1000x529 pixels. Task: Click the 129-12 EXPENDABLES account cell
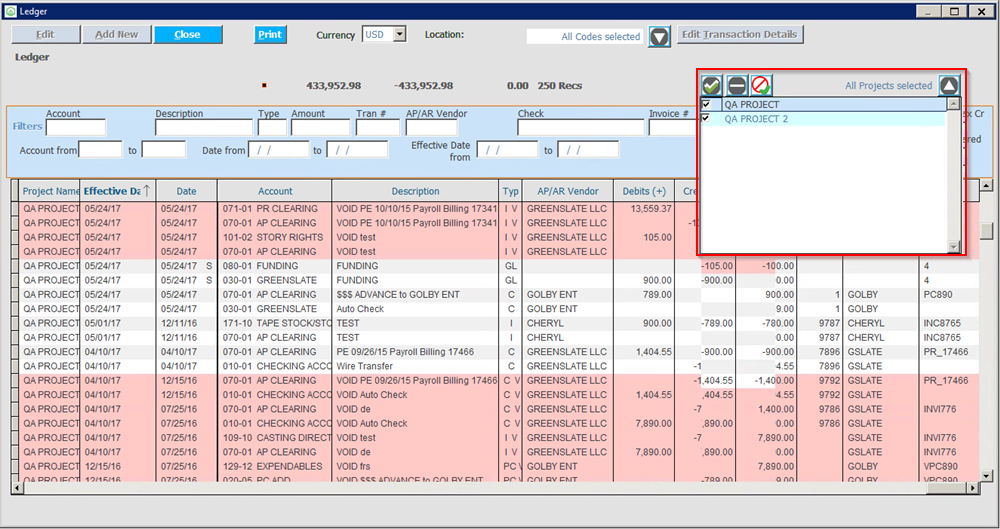click(x=275, y=466)
